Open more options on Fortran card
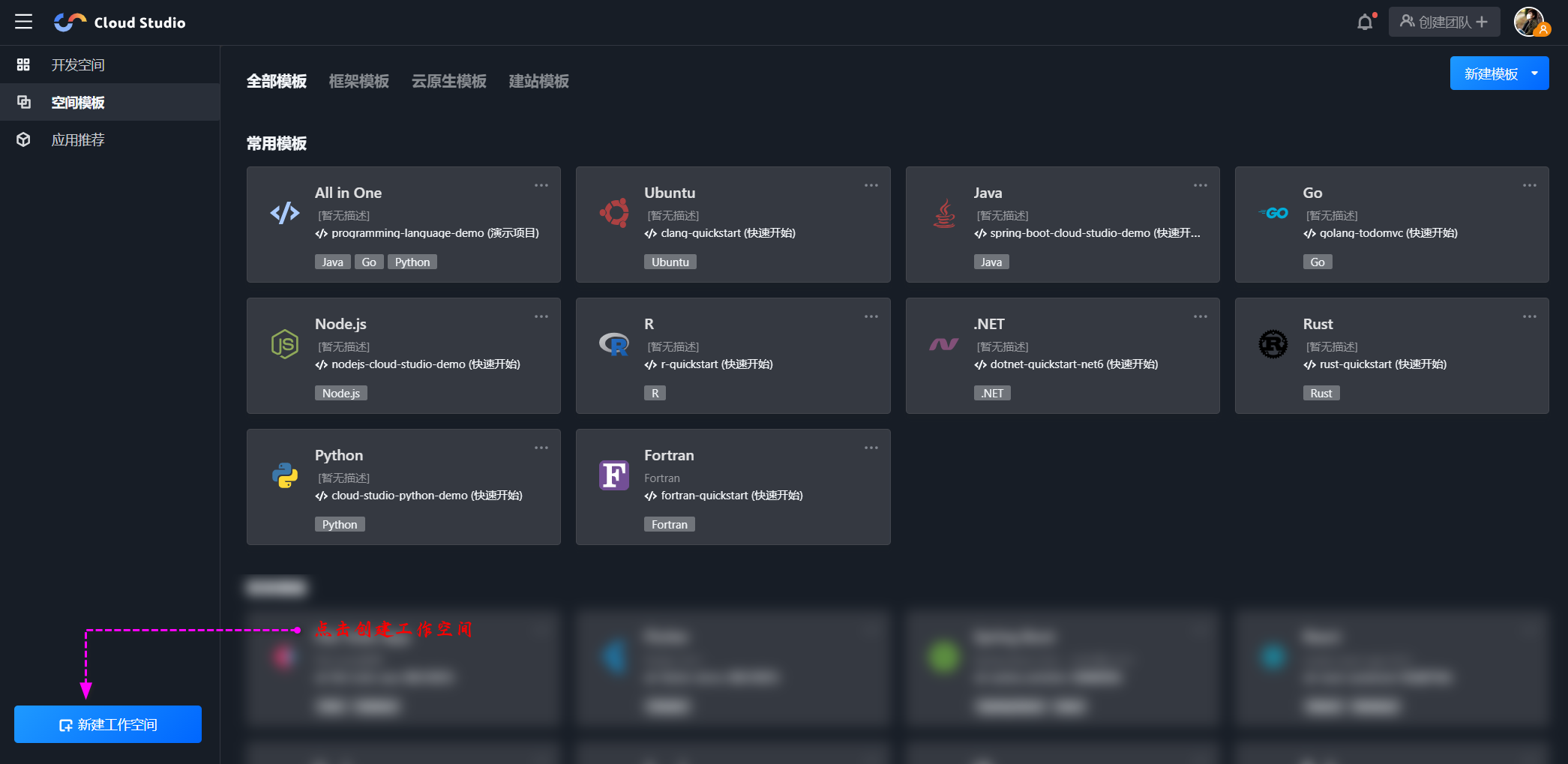 (871, 448)
